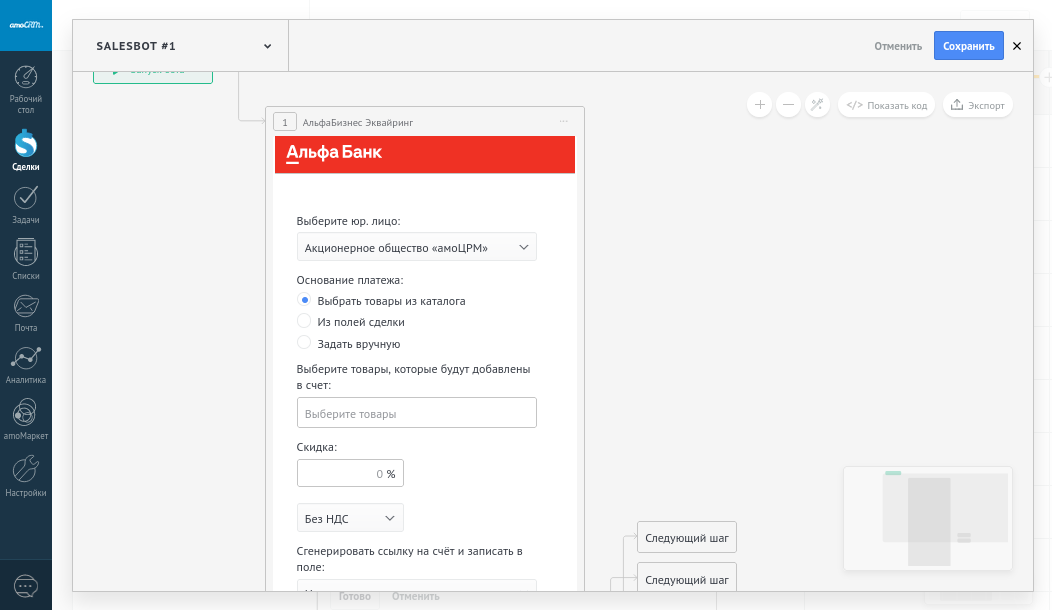Viewport: 1052px width, 610px height.
Task: Click the 'Выберите товары' input field
Action: tap(416, 413)
